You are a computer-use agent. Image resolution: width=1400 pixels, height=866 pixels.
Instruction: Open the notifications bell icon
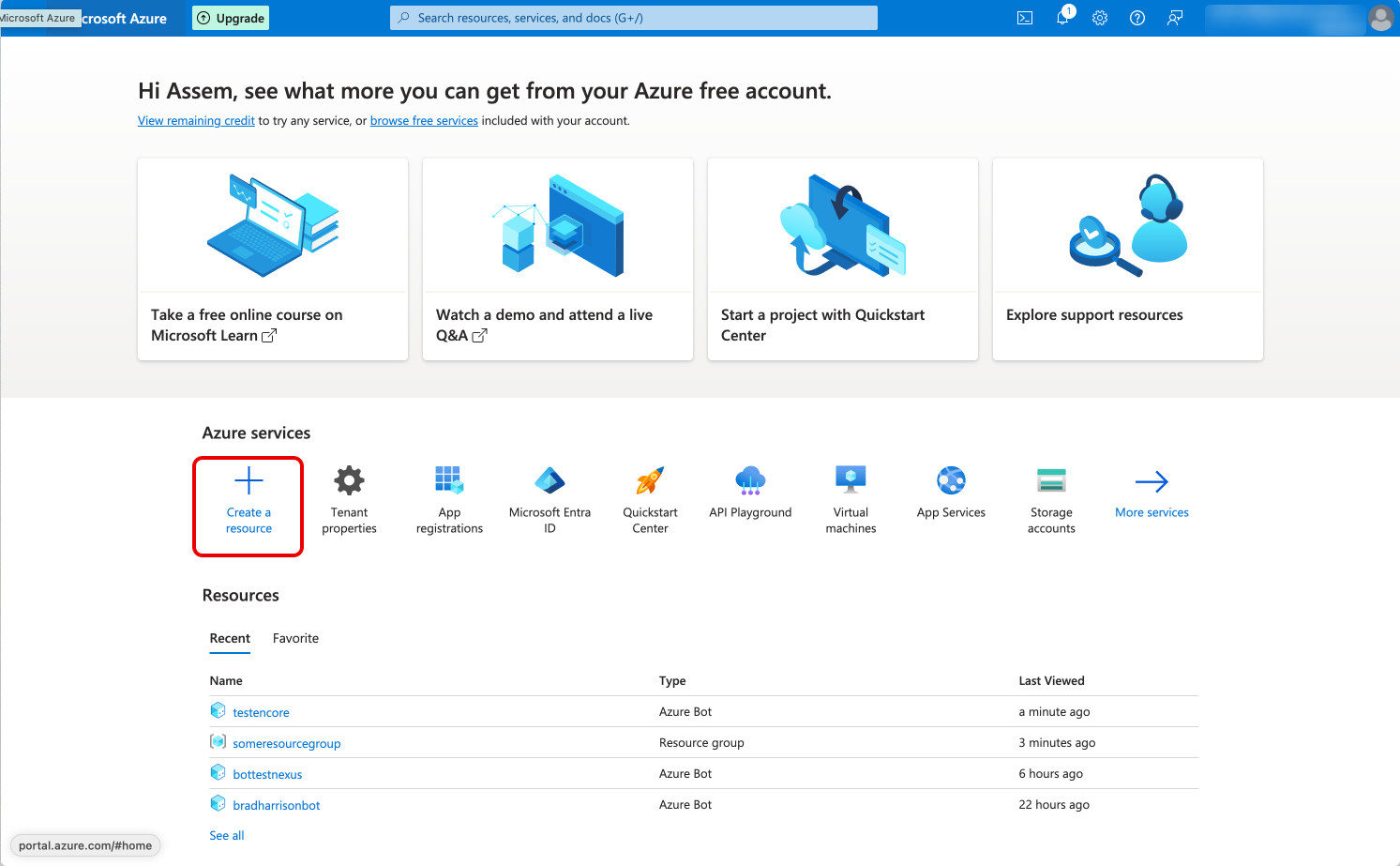(1062, 18)
